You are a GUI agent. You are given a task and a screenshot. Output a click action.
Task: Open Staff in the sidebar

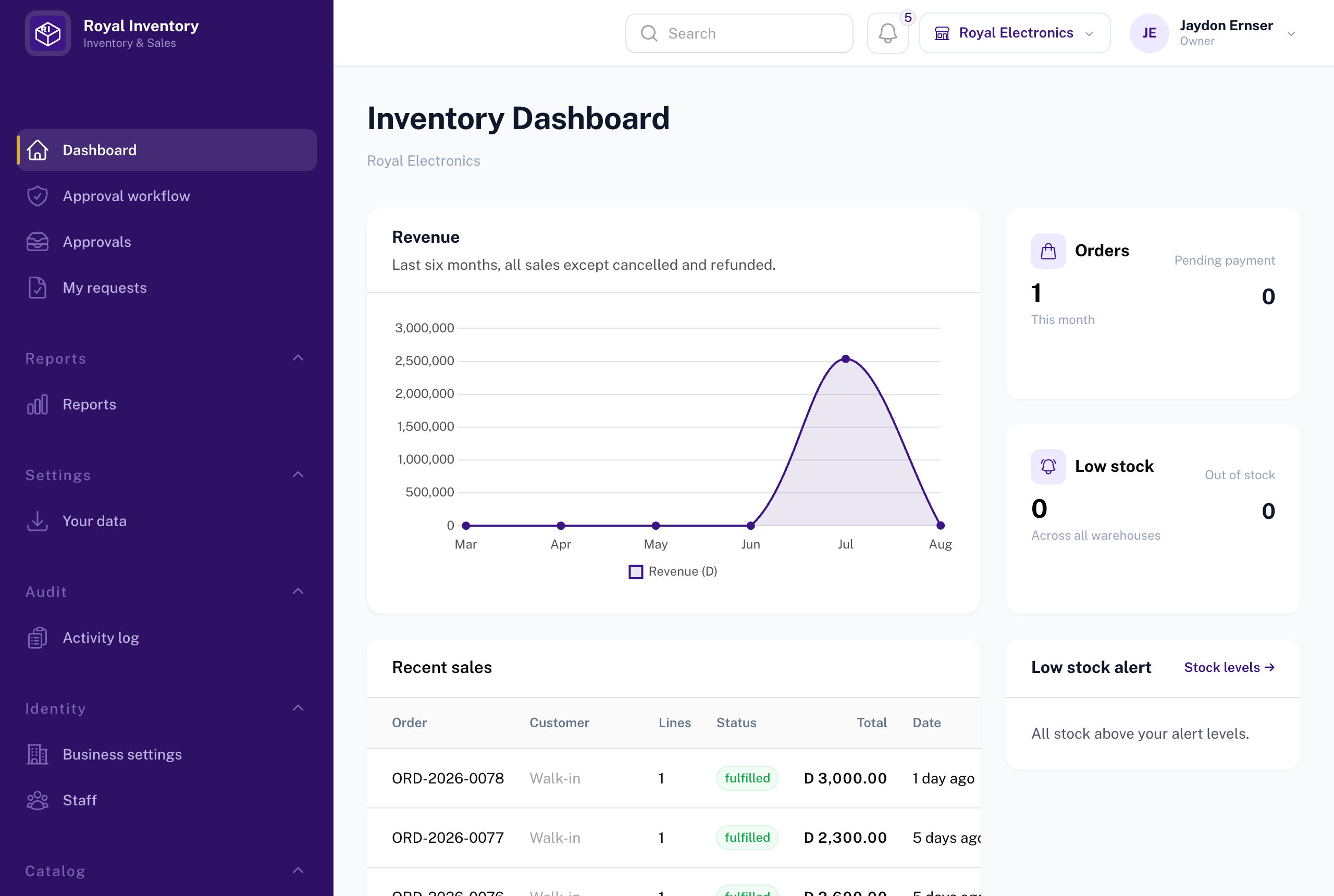tap(166, 800)
